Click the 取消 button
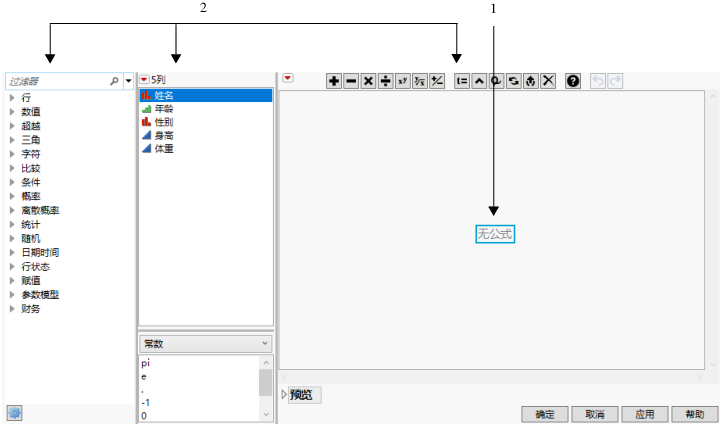The height and width of the screenshot is (426, 722). (595, 414)
